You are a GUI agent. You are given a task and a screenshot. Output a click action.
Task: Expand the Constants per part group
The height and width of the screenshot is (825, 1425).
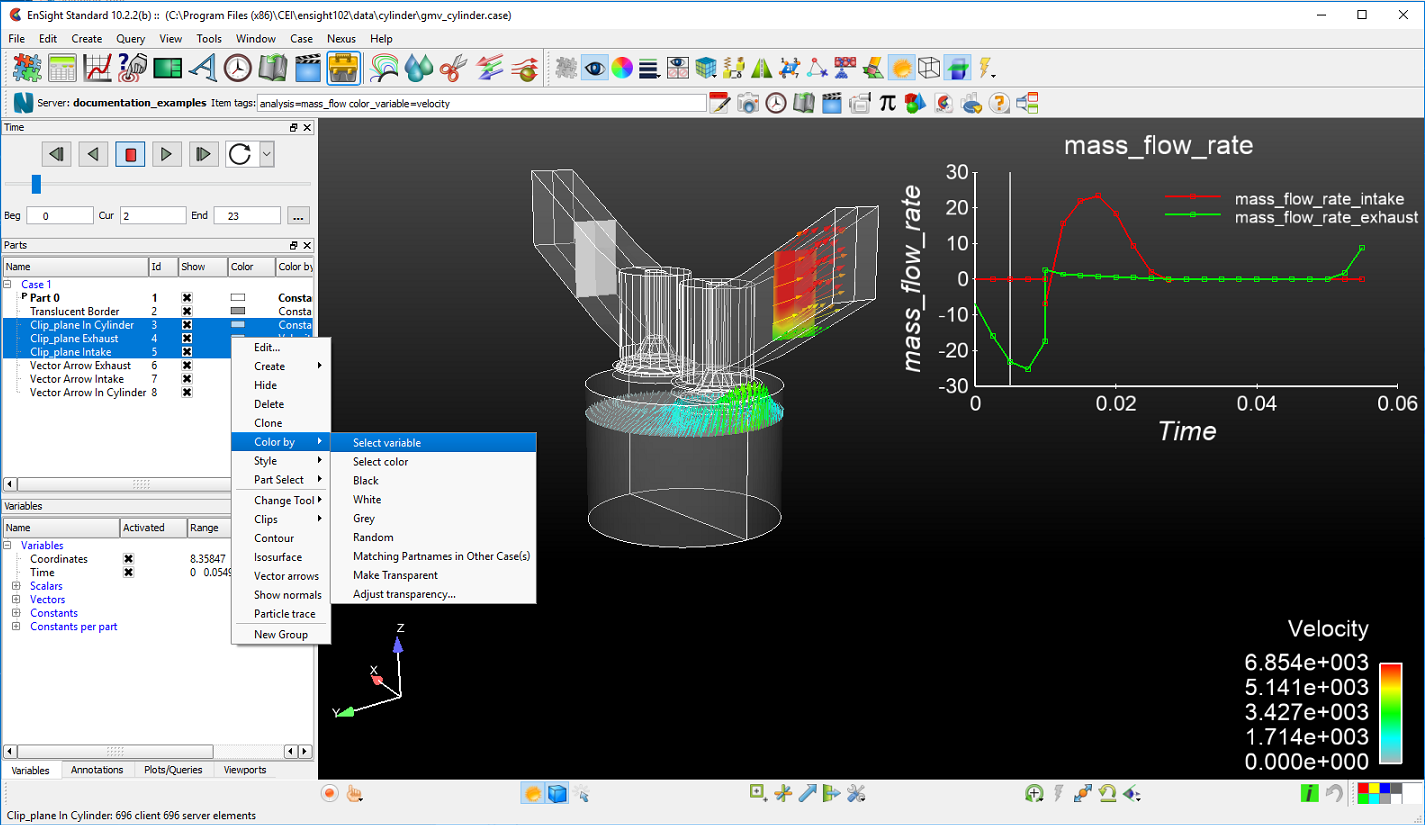[x=16, y=627]
